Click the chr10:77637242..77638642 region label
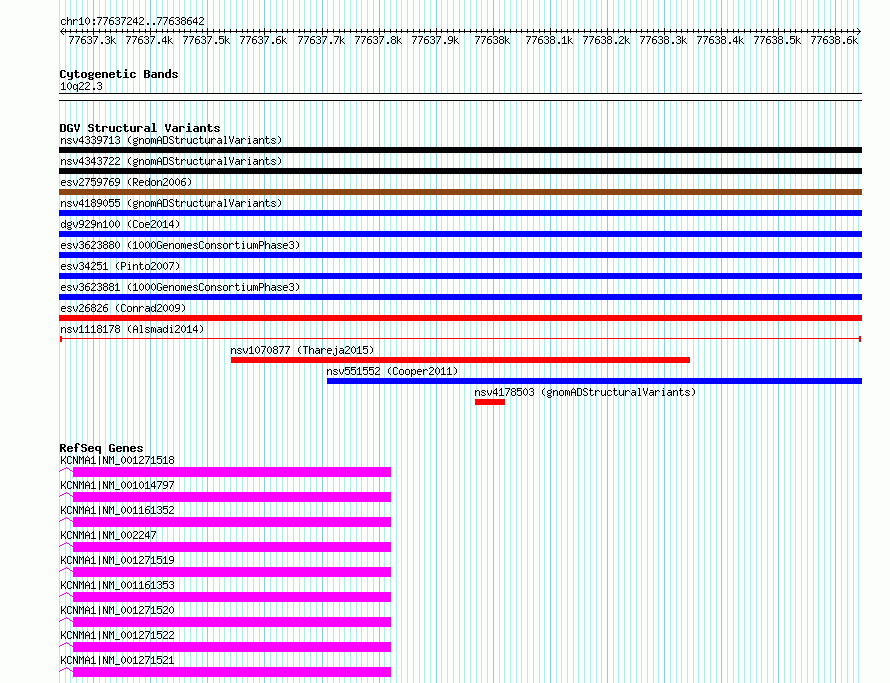890x683 pixels. point(132,21)
